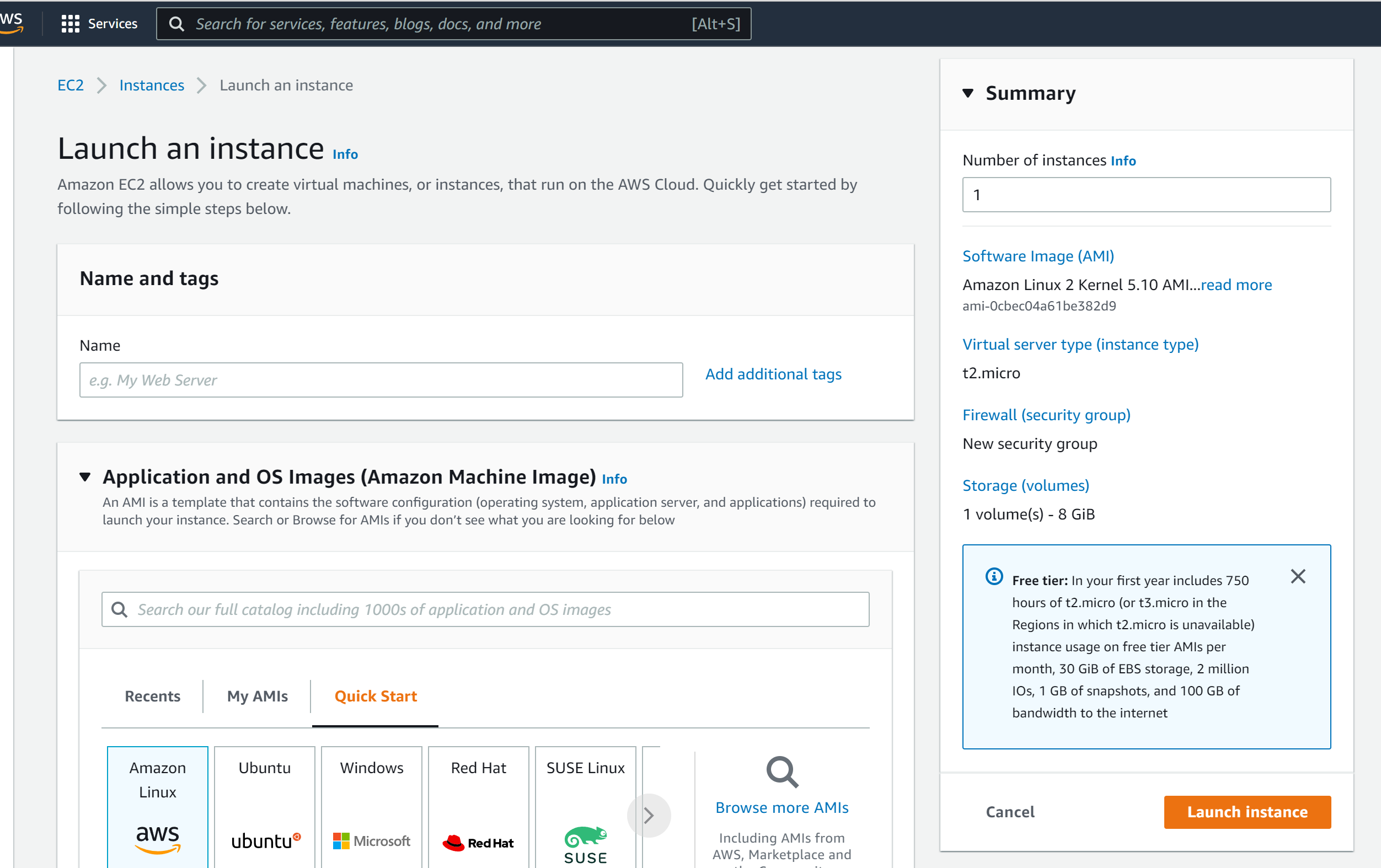Image resolution: width=1381 pixels, height=868 pixels.
Task: Click the Cancel button
Action: (1009, 812)
